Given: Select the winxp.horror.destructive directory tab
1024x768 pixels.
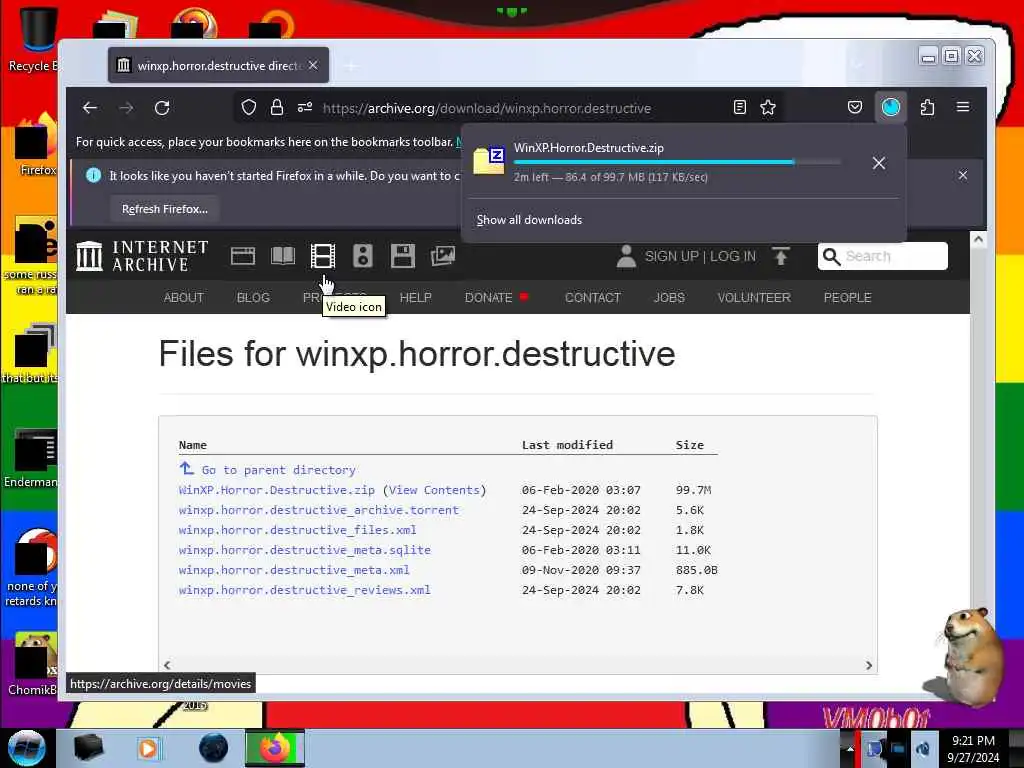Looking at the screenshot, I should point(219,65).
